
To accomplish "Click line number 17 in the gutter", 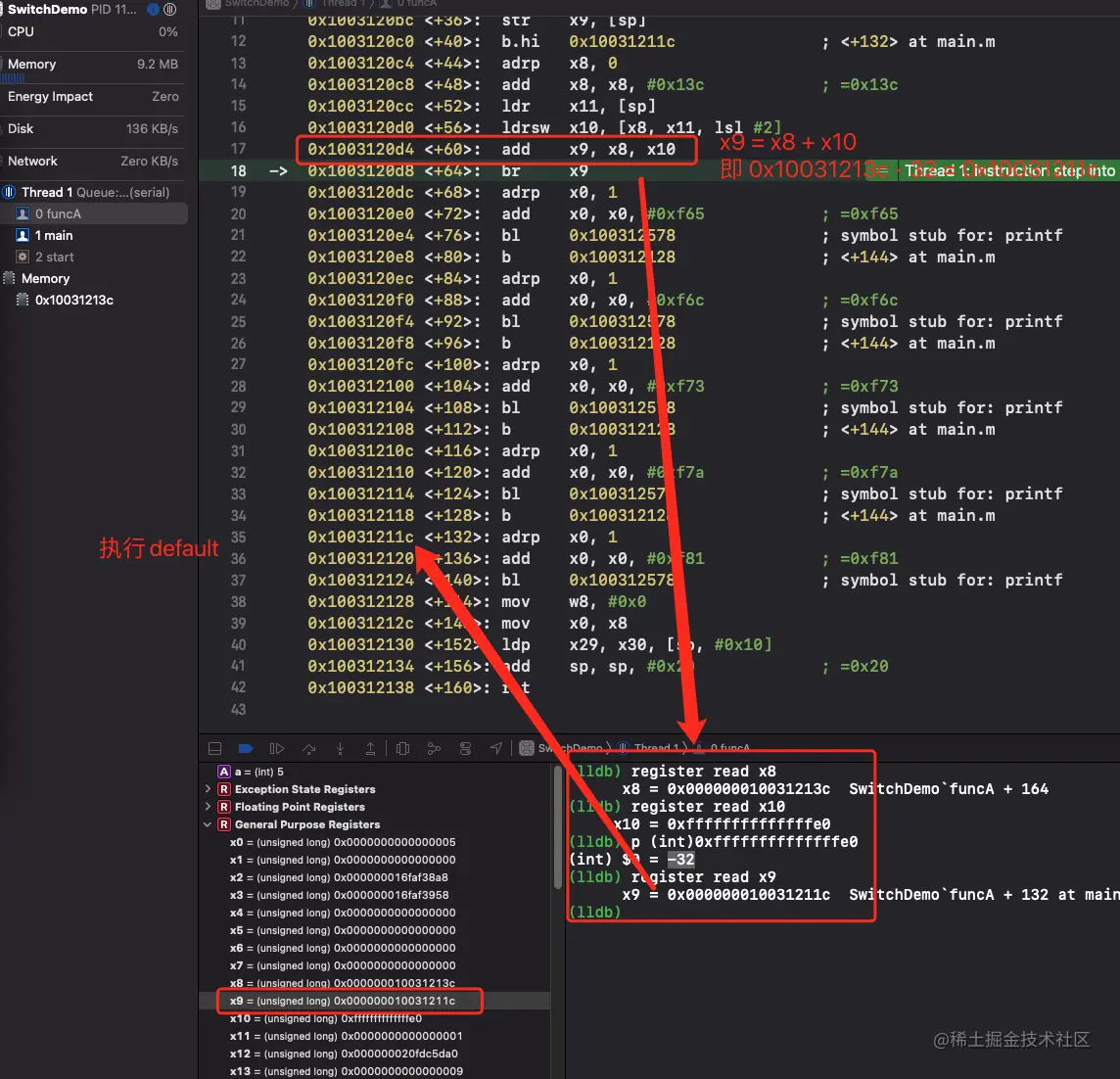I will pos(238,149).
